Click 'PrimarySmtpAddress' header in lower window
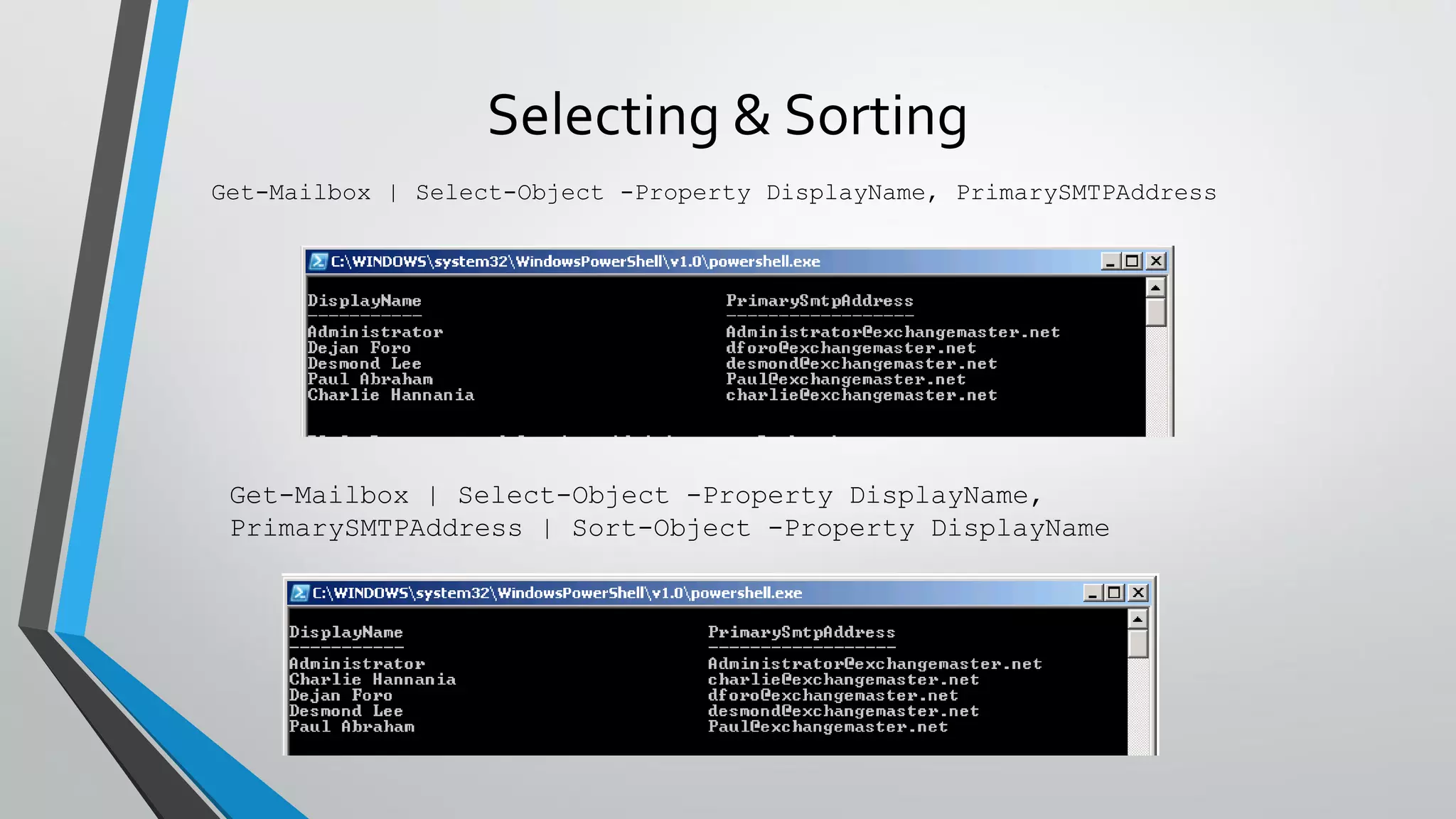The image size is (1456, 819). [802, 633]
